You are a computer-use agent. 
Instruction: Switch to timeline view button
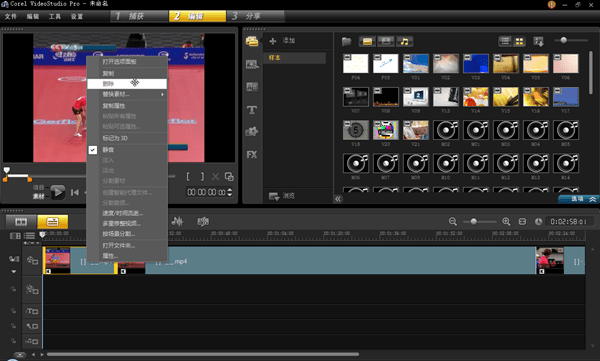pyautogui.click(x=52, y=221)
